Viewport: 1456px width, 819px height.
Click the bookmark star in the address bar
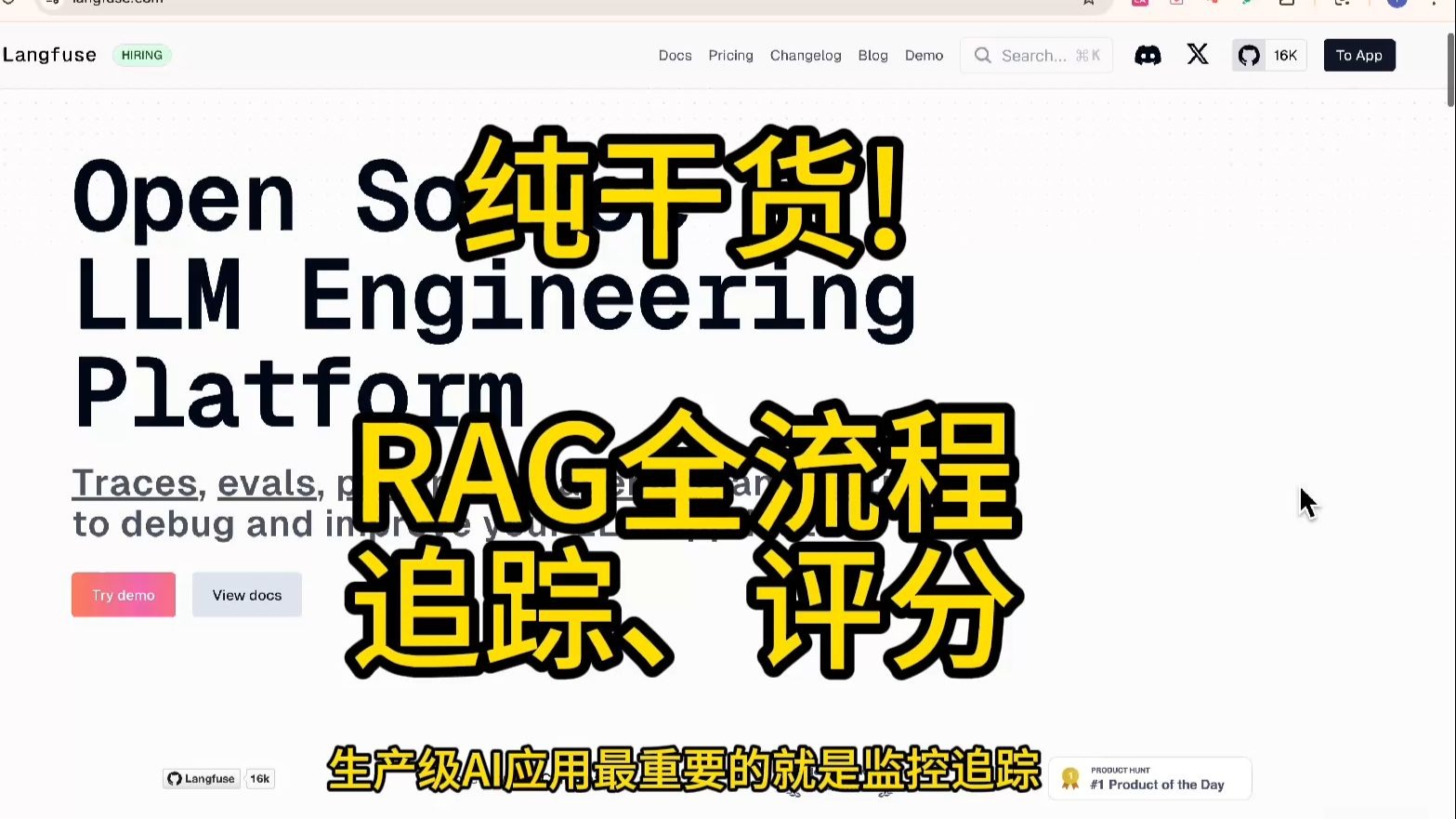coord(1088,3)
